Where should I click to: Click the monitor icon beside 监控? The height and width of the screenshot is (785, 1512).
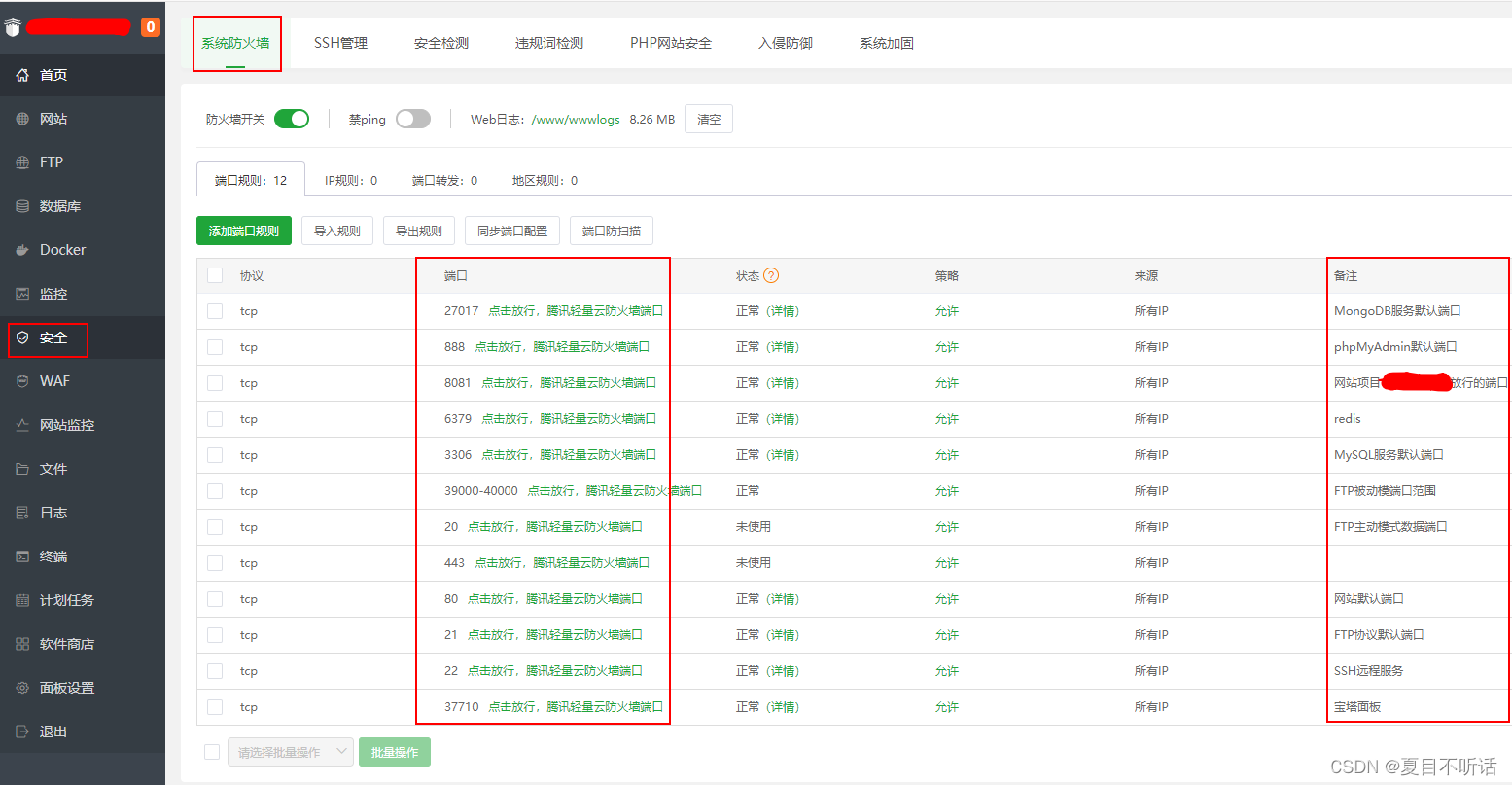(x=22, y=294)
